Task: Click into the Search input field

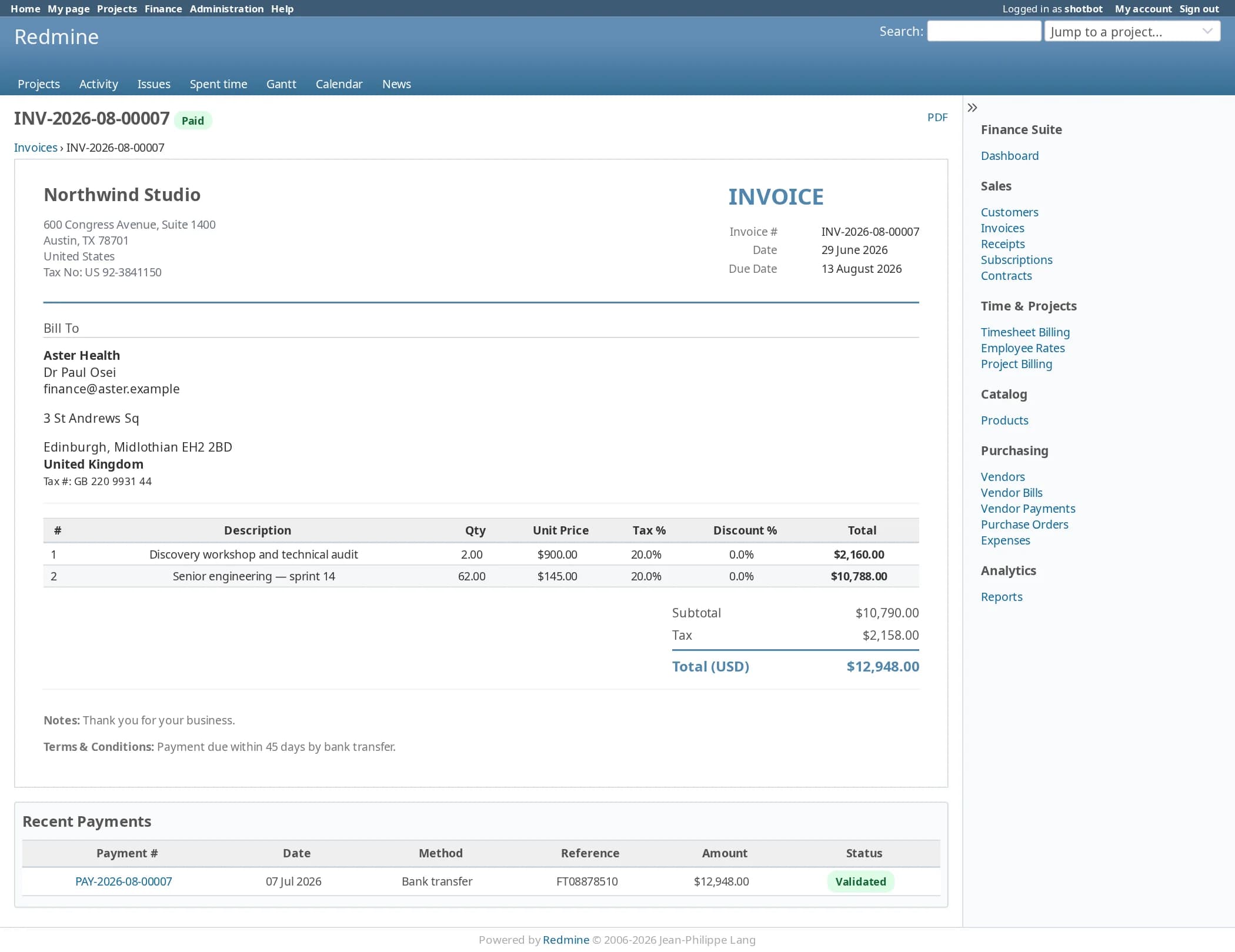Action: point(984,31)
